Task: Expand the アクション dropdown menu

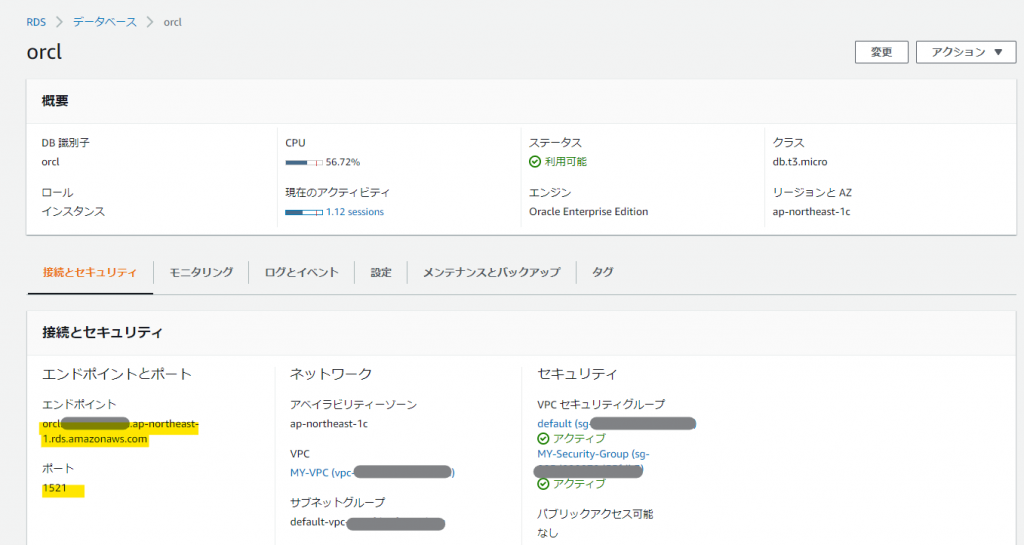Action: click(x=965, y=52)
